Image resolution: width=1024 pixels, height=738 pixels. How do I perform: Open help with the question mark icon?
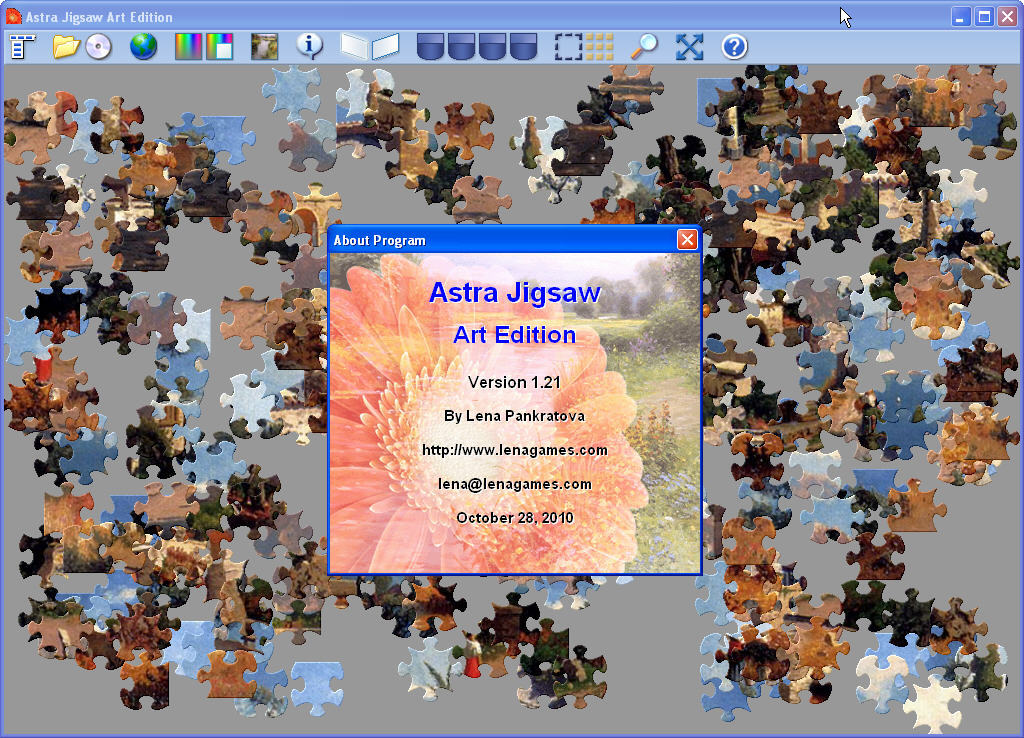coord(734,47)
